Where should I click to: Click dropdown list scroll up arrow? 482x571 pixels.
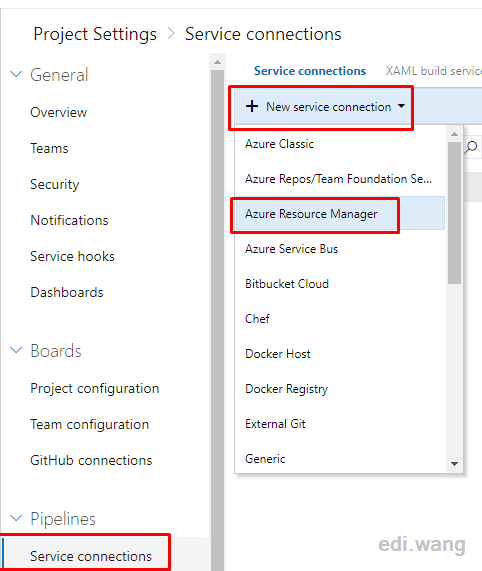(454, 134)
